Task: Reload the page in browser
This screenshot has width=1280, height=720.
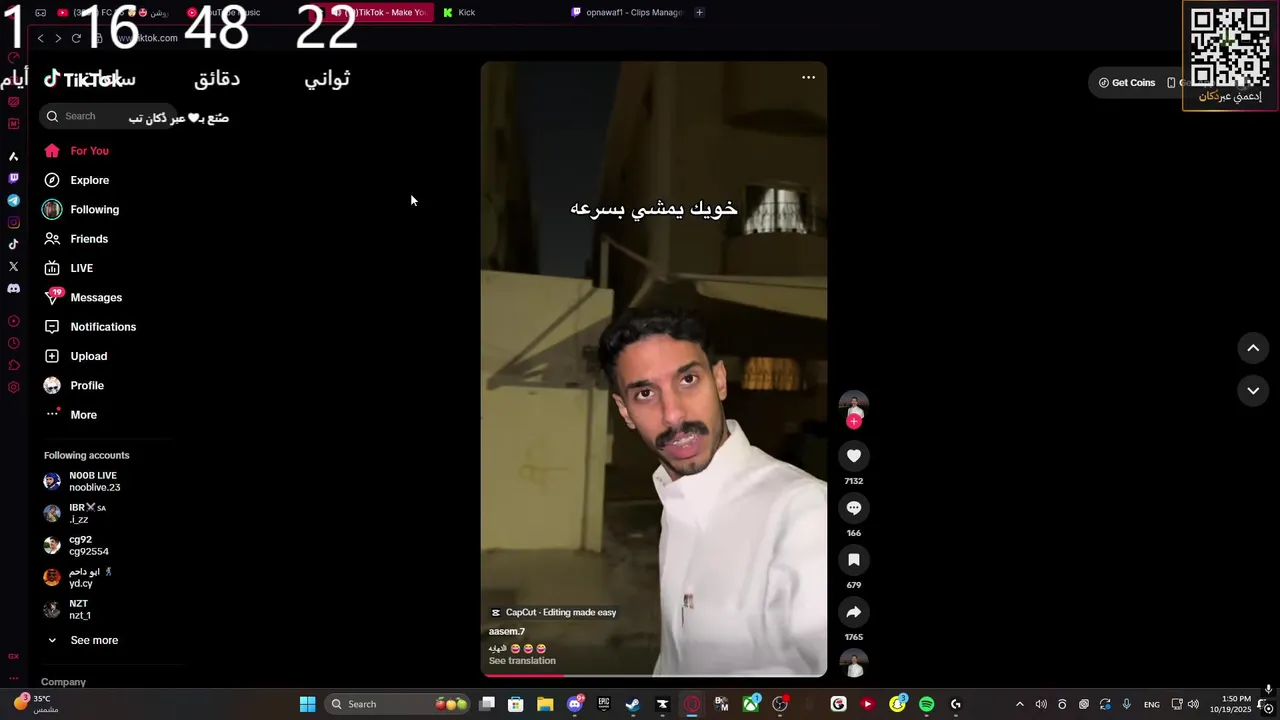Action: [x=76, y=38]
